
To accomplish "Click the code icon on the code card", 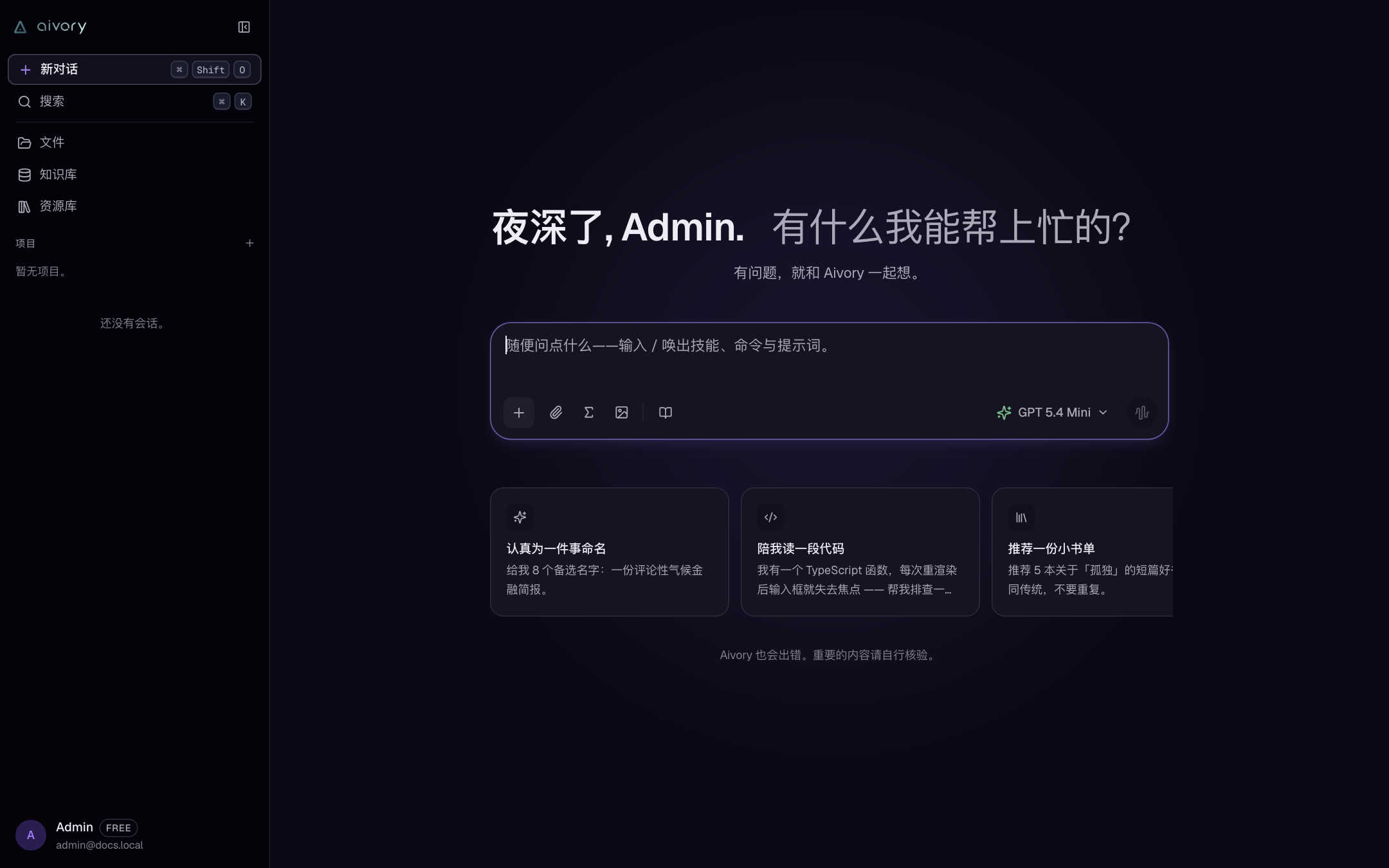I will [770, 517].
